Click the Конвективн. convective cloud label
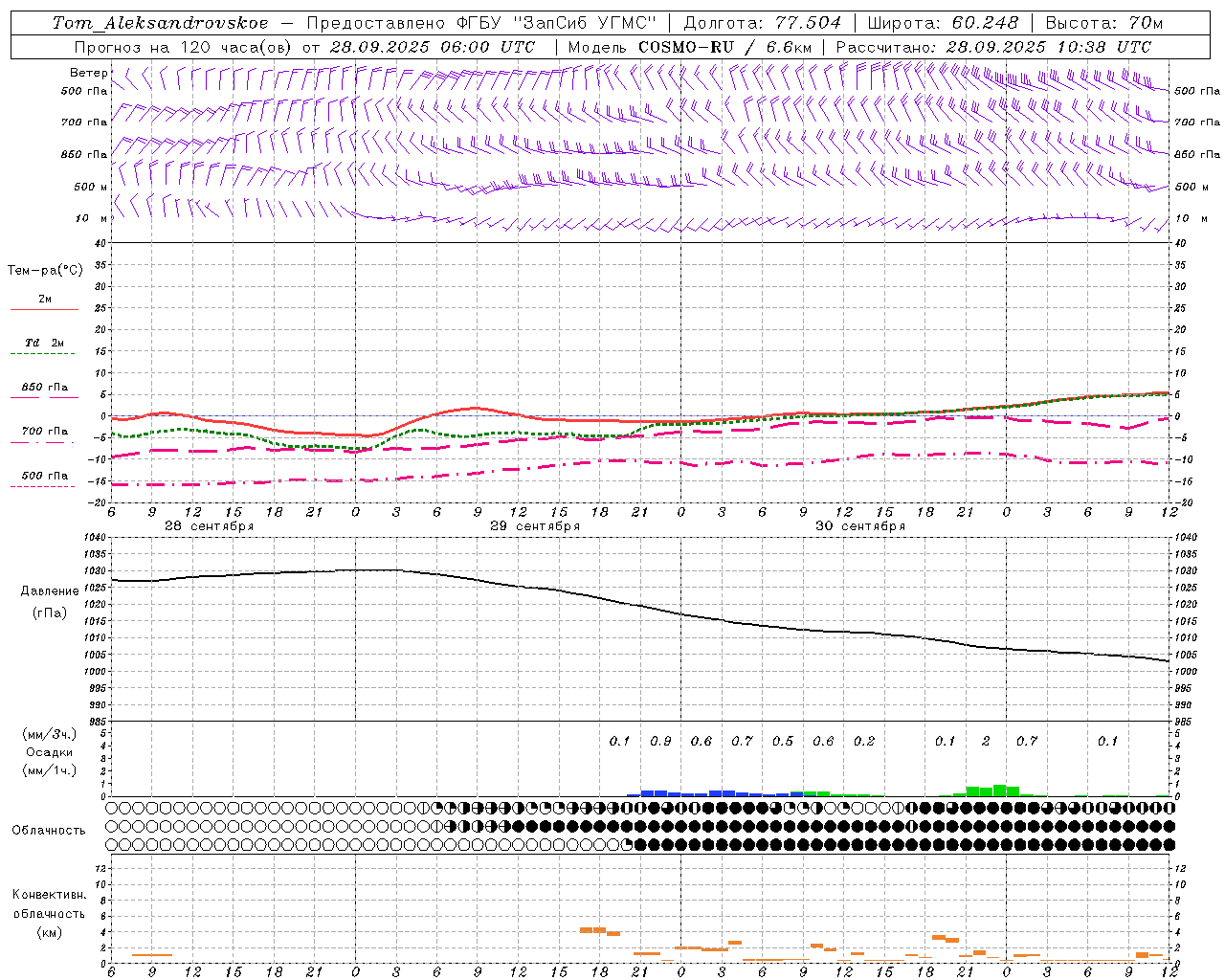 pyautogui.click(x=49, y=895)
